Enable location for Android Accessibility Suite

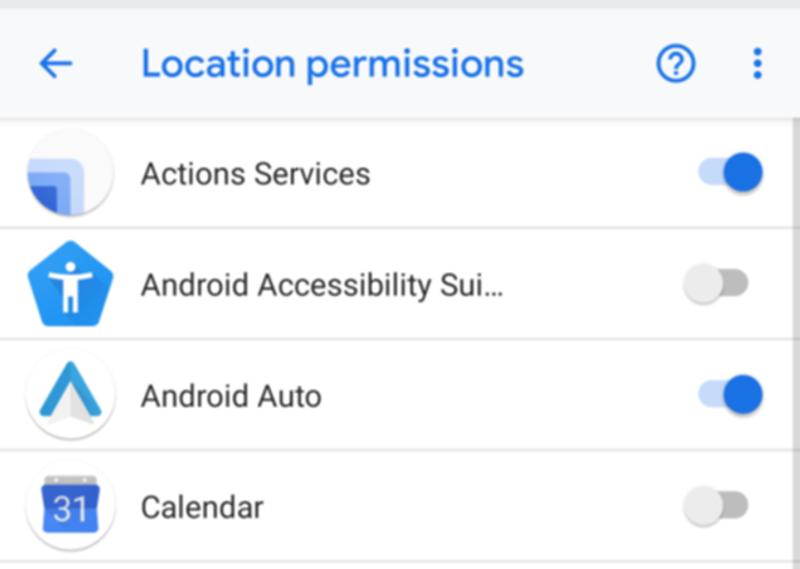[x=716, y=284]
